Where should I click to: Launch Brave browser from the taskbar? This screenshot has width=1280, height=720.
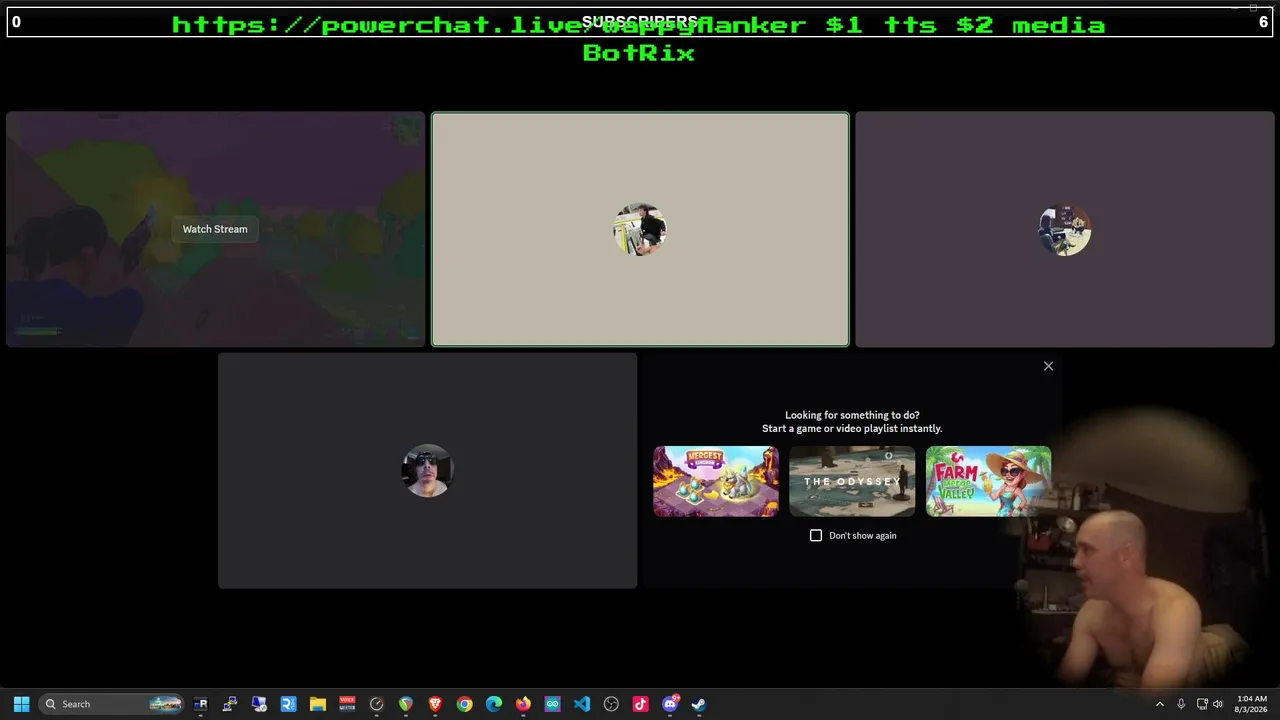pyautogui.click(x=435, y=704)
